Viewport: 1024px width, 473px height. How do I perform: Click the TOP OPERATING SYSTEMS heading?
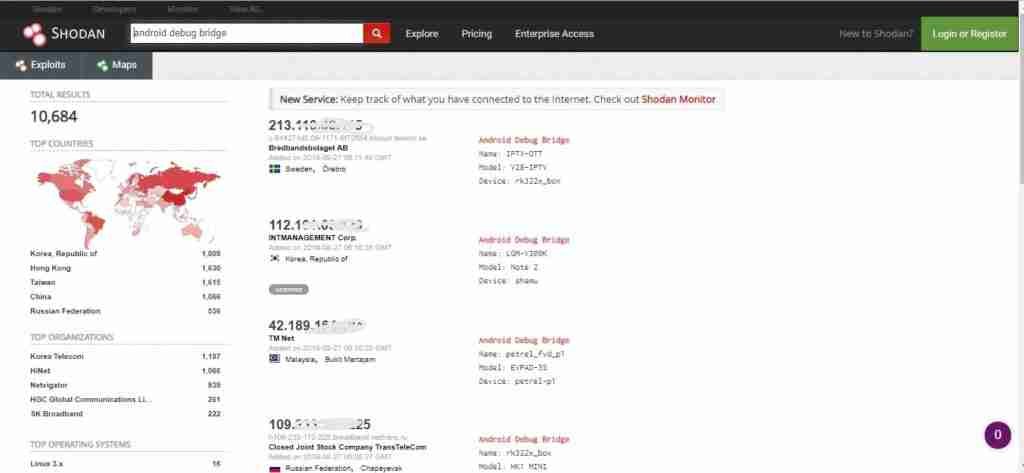tap(80, 444)
